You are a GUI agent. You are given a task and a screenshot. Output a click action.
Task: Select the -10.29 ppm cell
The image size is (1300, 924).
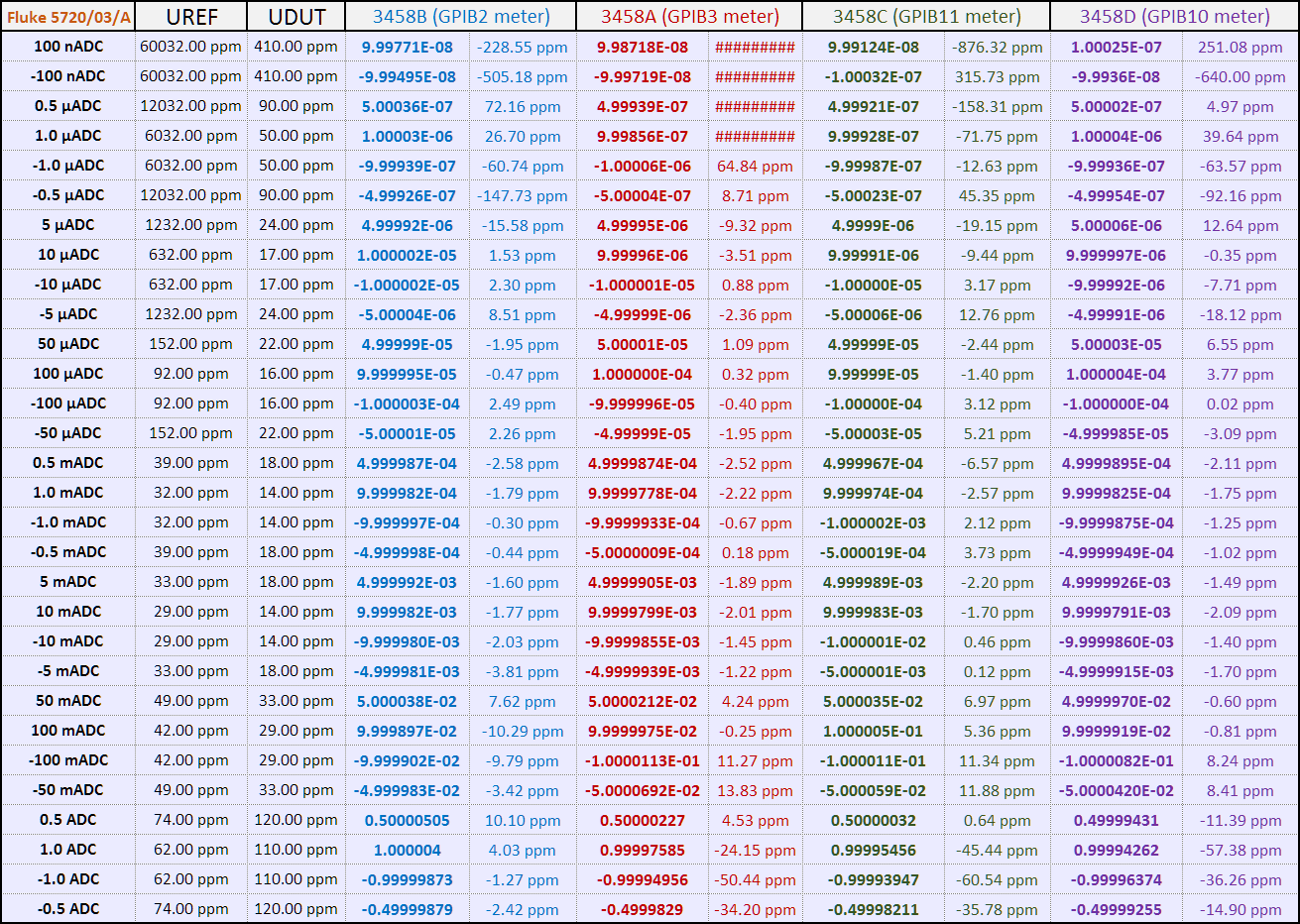523,731
